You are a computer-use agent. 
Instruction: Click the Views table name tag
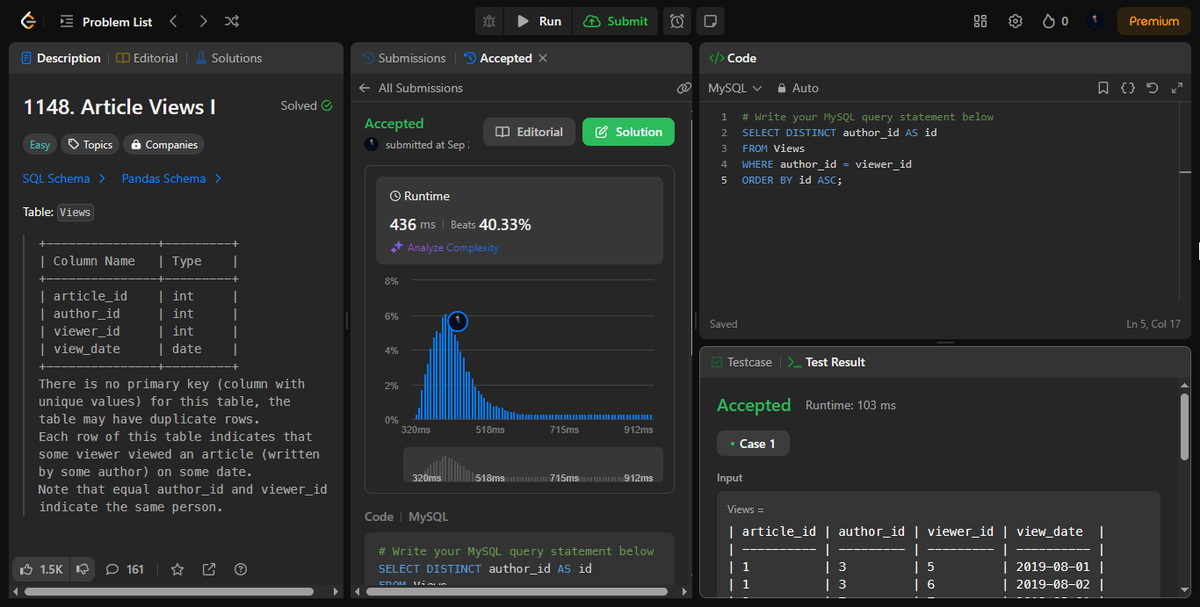[75, 212]
